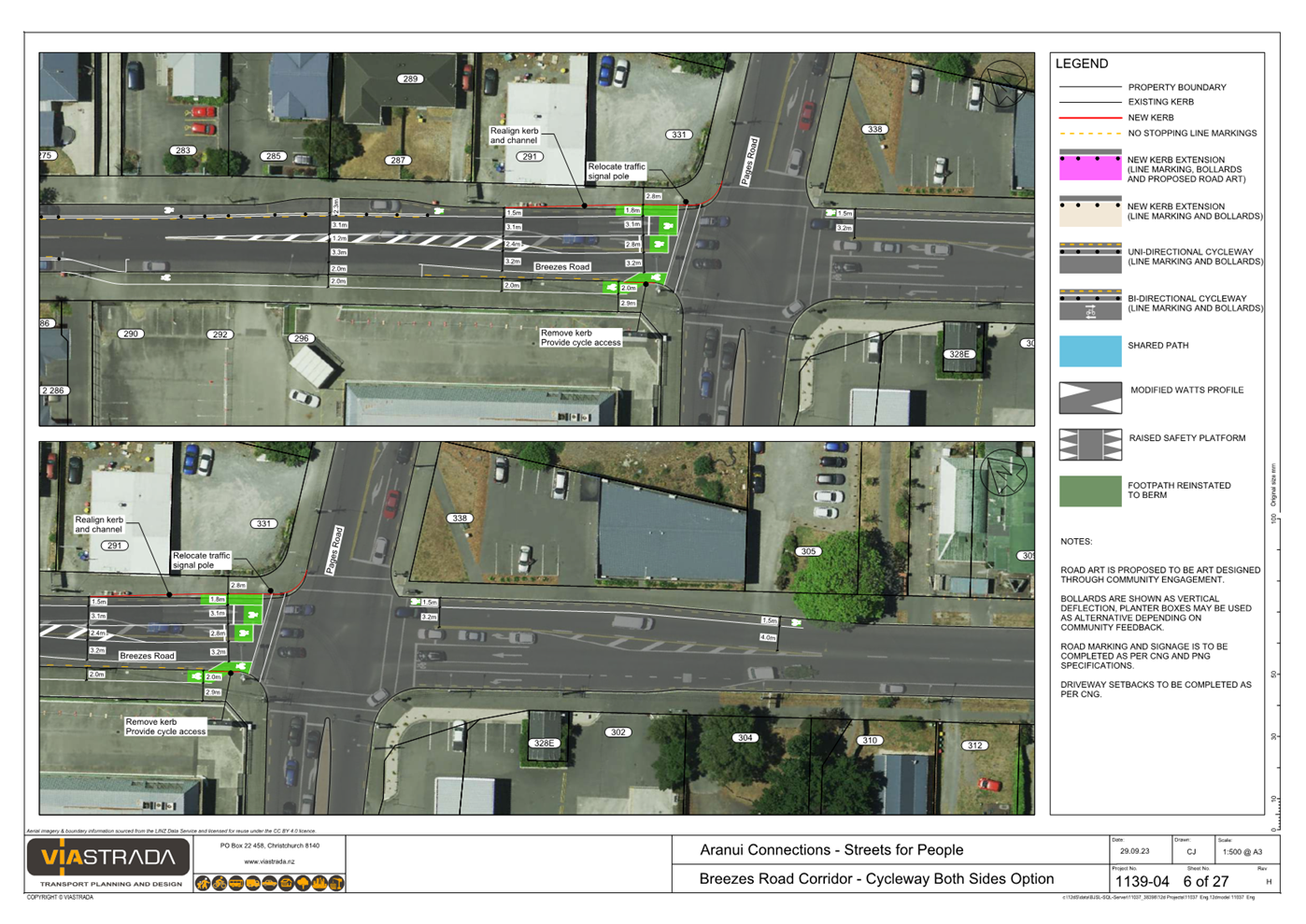Select the blue Shared Path swatch
Screen dimensions: 1306x924
[1089, 350]
